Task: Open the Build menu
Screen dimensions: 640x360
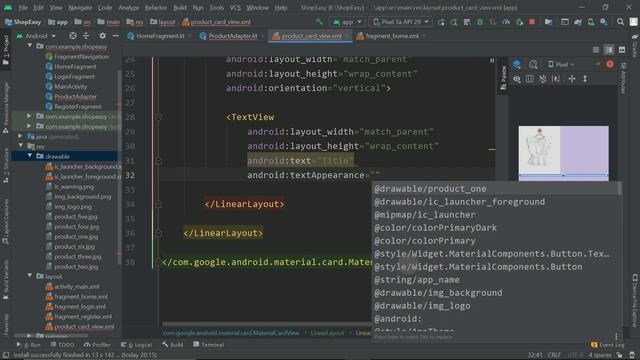Action: 180,7
